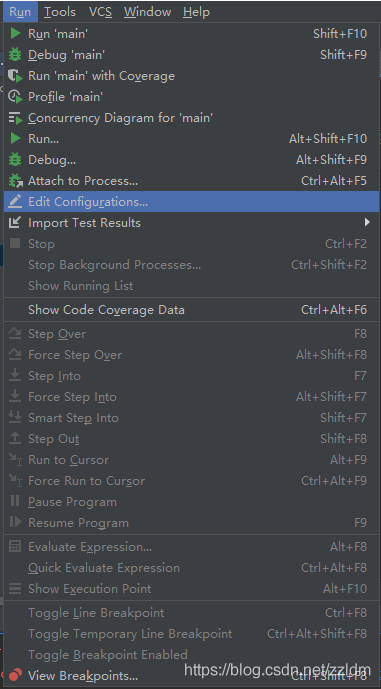Click the Evaluate Expression calculator icon
Viewport: 381px width, 689px height.
(15, 547)
